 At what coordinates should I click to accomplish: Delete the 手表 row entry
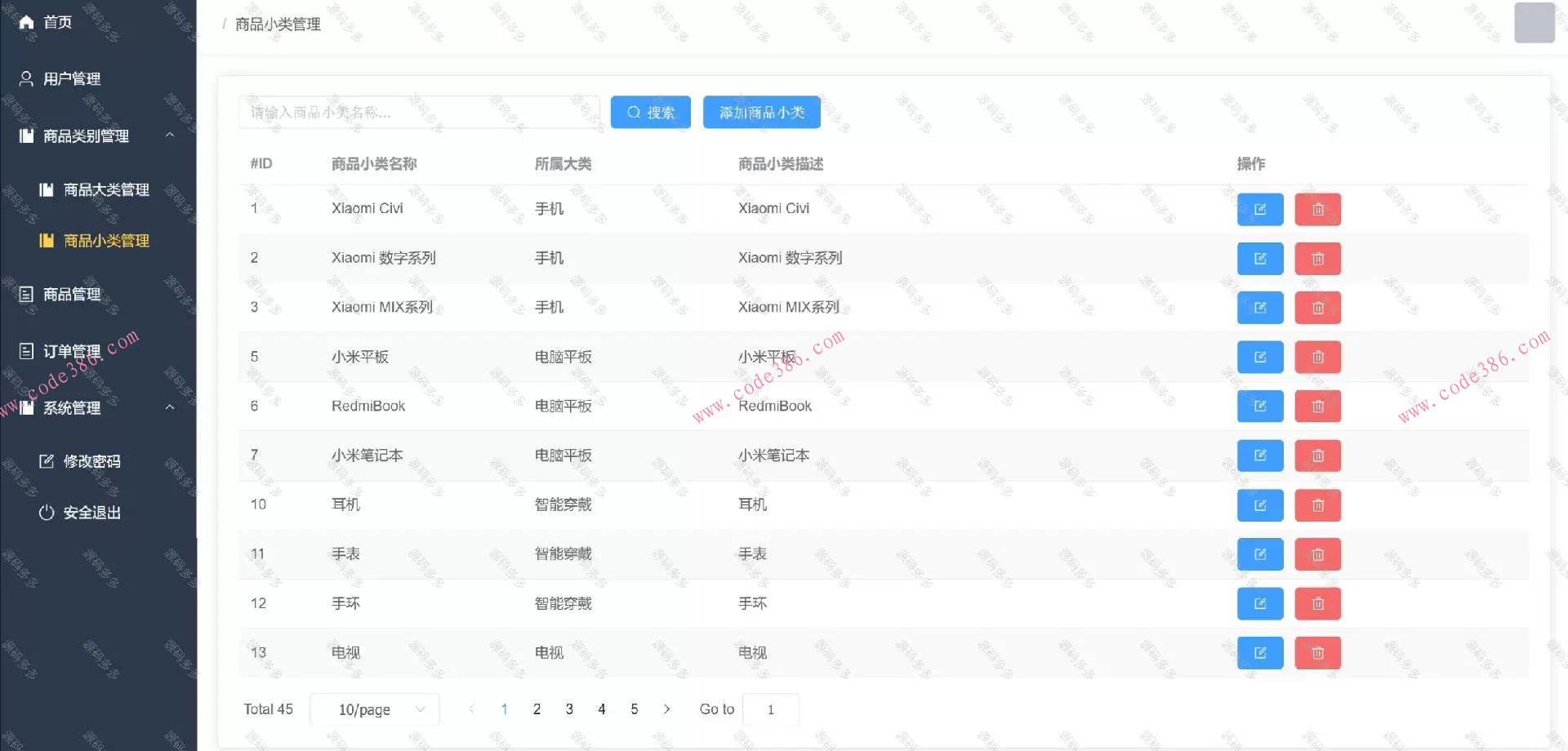coord(1317,554)
